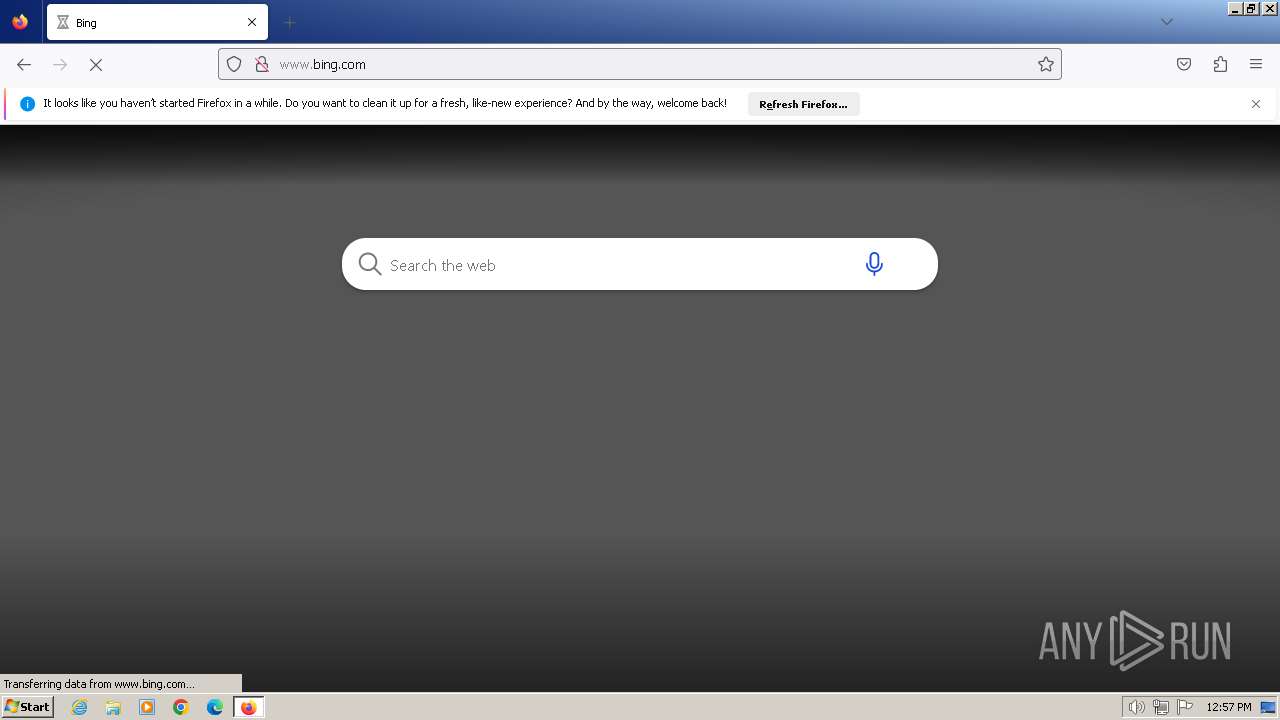Open the volume speaker tray icon

click(1136, 707)
